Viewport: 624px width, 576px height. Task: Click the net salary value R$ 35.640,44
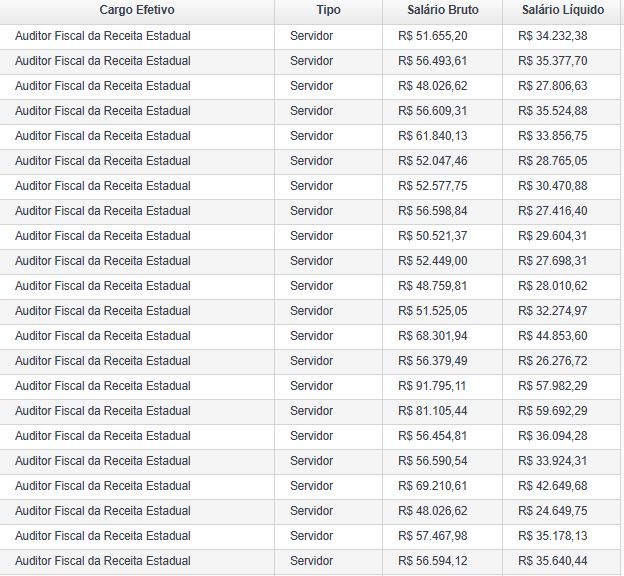pos(553,561)
